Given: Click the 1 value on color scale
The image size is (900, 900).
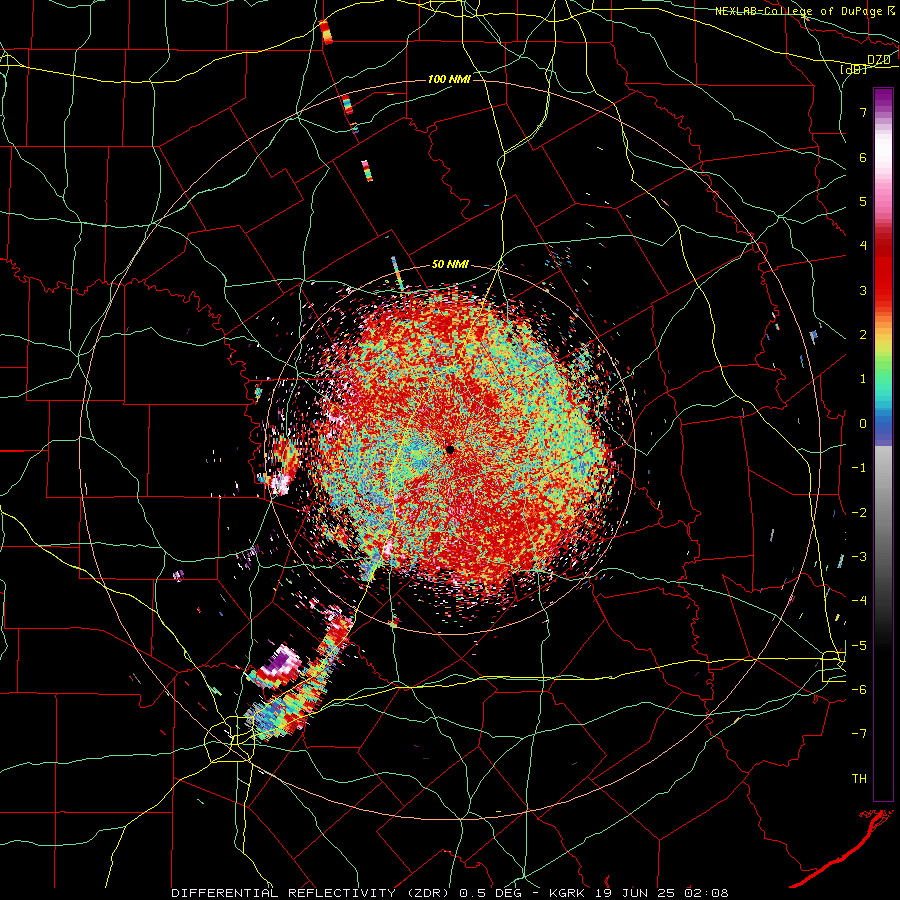Looking at the screenshot, I should 863,379.
